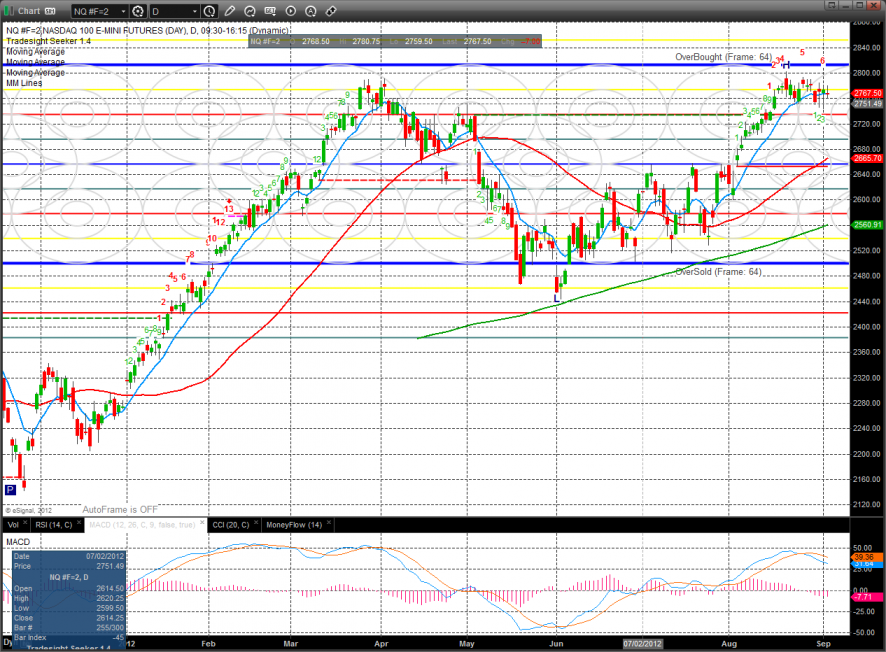The width and height of the screenshot is (886, 652).
Task: Click the 07/02/2012 cursor date marker
Action: [642, 644]
